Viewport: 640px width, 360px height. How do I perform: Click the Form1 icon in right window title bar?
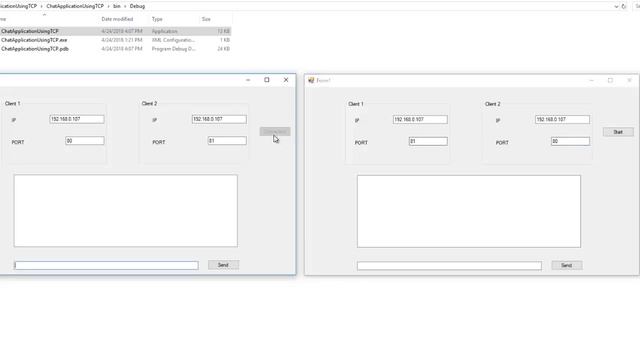pyautogui.click(x=311, y=80)
